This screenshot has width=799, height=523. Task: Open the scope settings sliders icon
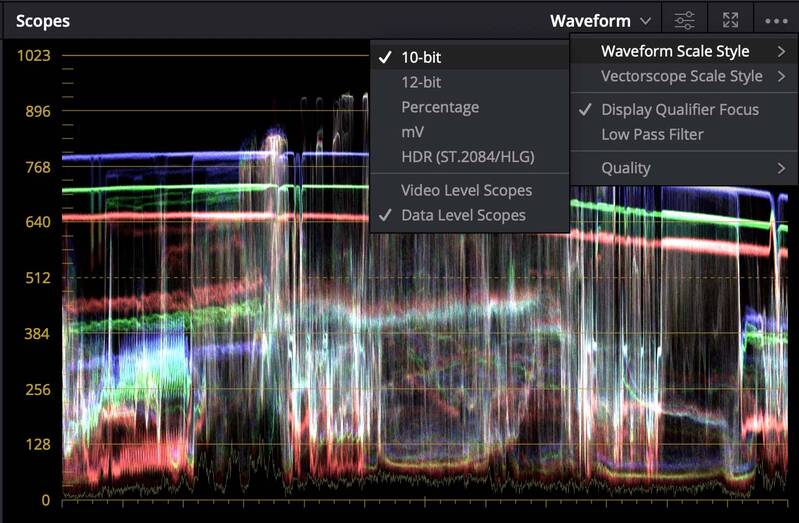click(x=684, y=21)
